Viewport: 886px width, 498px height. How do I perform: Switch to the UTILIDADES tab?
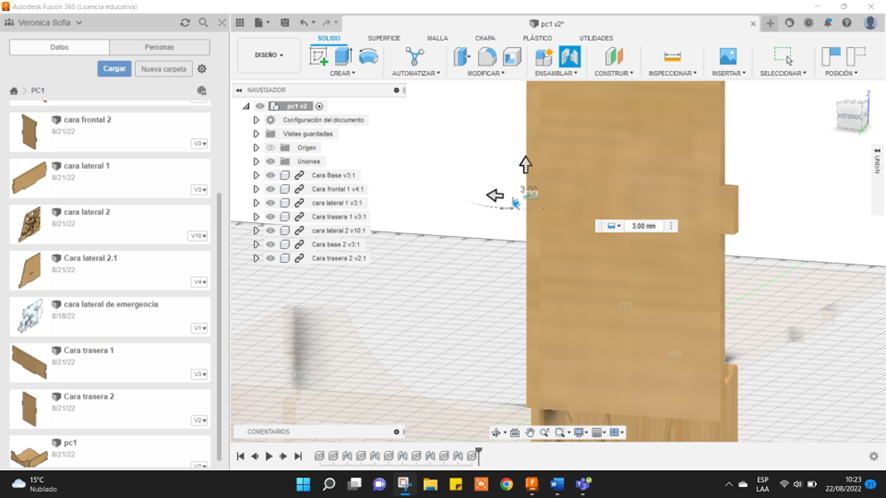pyautogui.click(x=596, y=38)
